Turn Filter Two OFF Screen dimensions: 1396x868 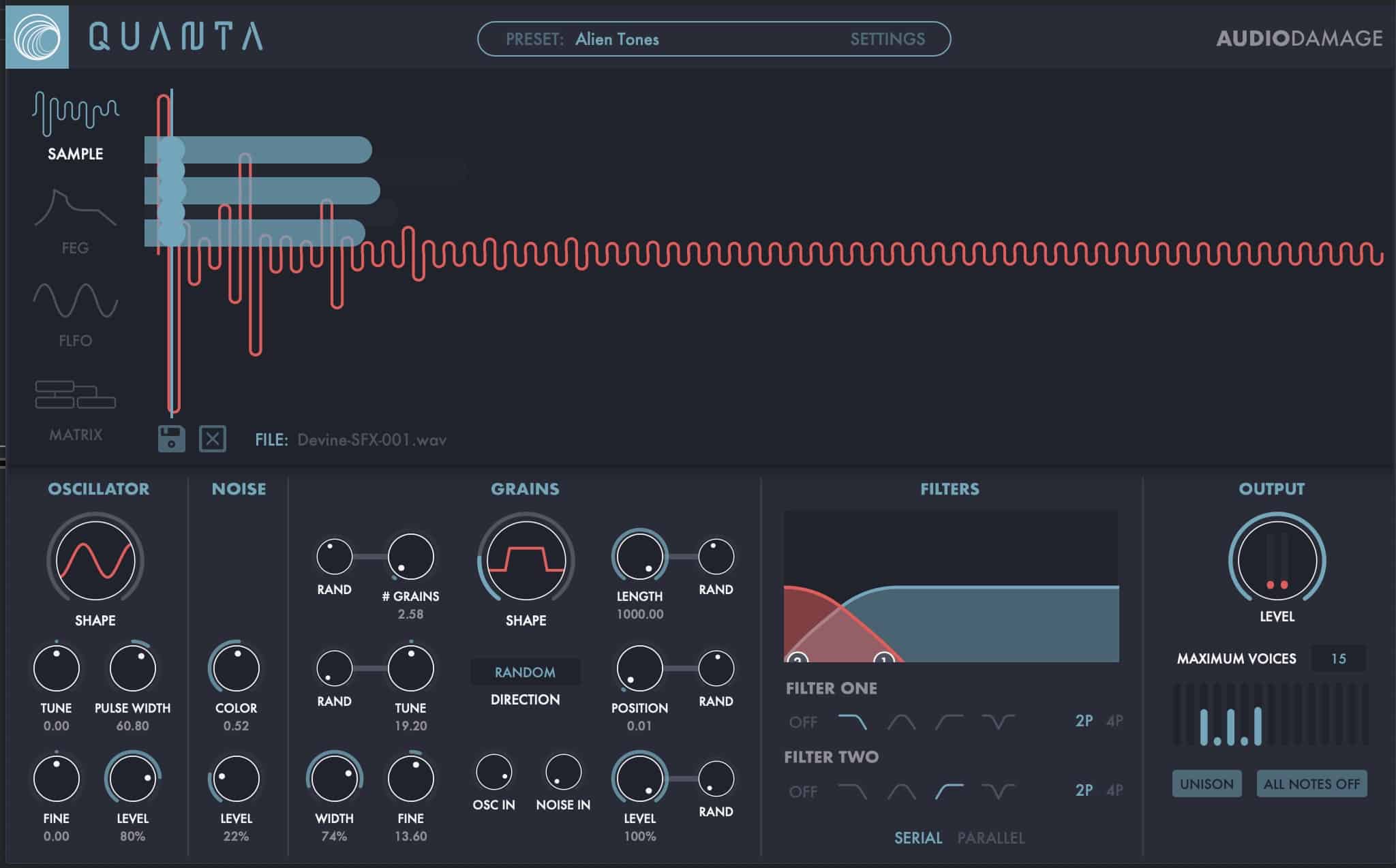click(x=803, y=792)
